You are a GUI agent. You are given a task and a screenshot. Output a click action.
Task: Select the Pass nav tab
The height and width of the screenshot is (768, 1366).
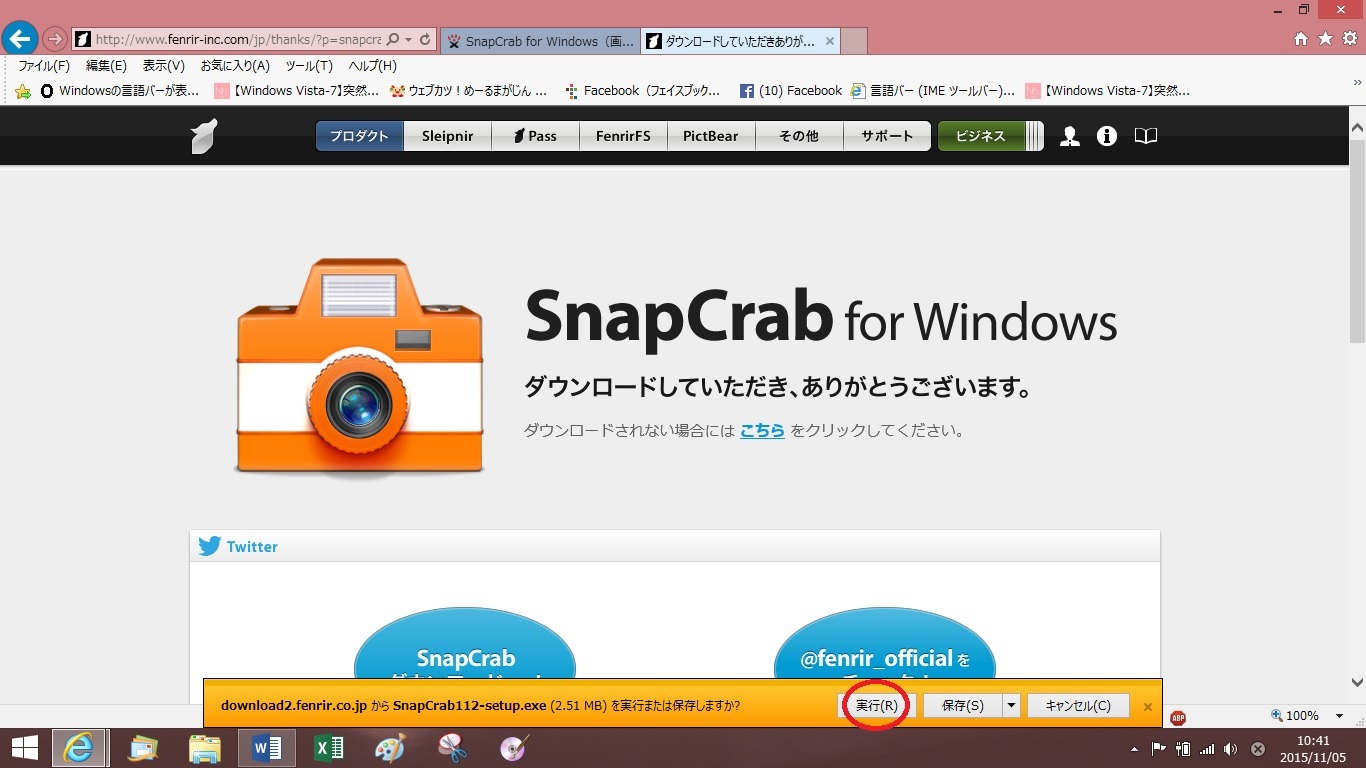point(535,136)
